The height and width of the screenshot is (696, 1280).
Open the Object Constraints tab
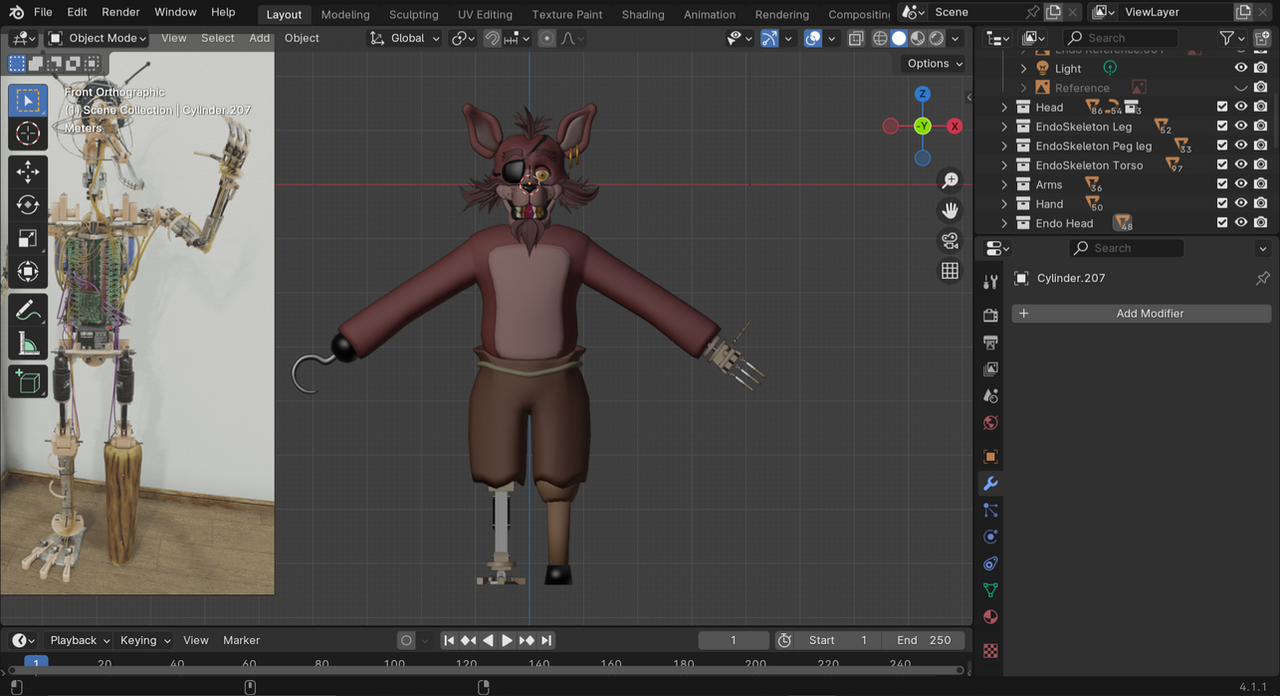click(990, 564)
